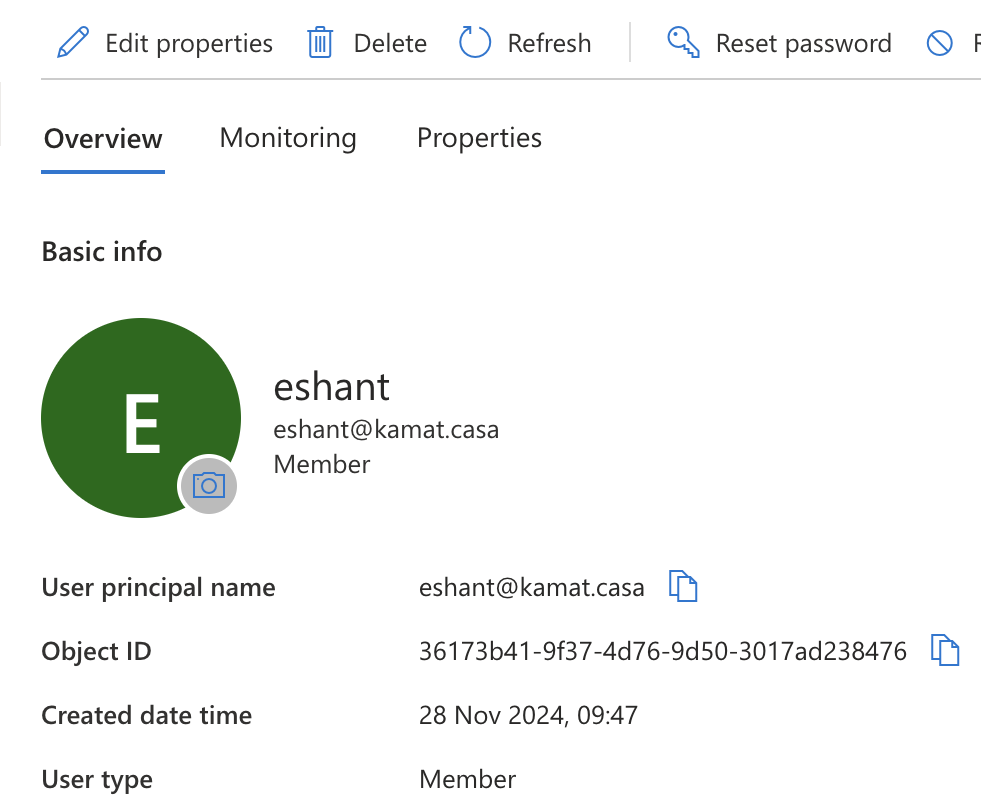Click the key icon for Reset password
The height and width of the screenshot is (812, 981).
[x=683, y=43]
